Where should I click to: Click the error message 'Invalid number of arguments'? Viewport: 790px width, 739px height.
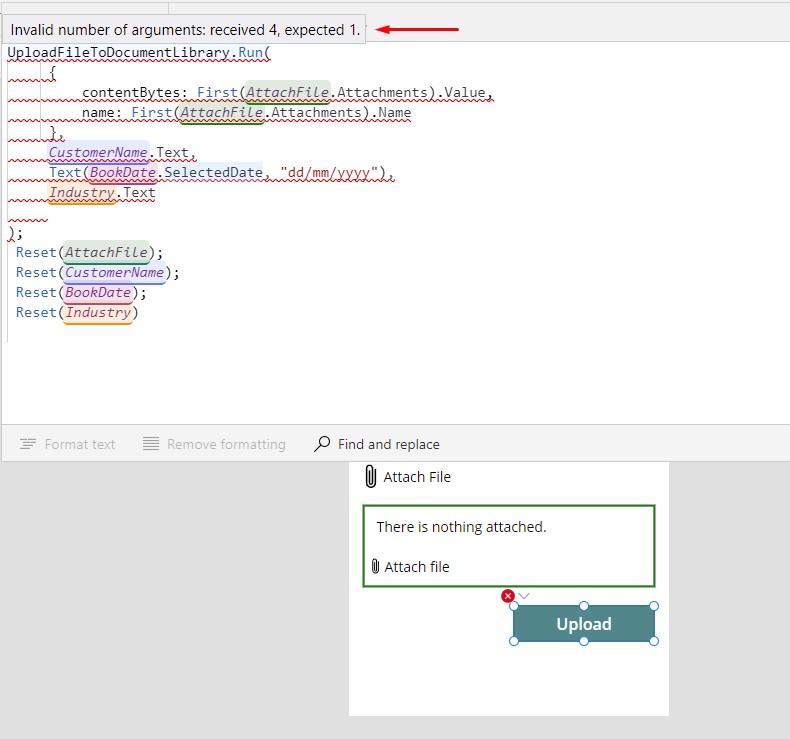(x=185, y=30)
